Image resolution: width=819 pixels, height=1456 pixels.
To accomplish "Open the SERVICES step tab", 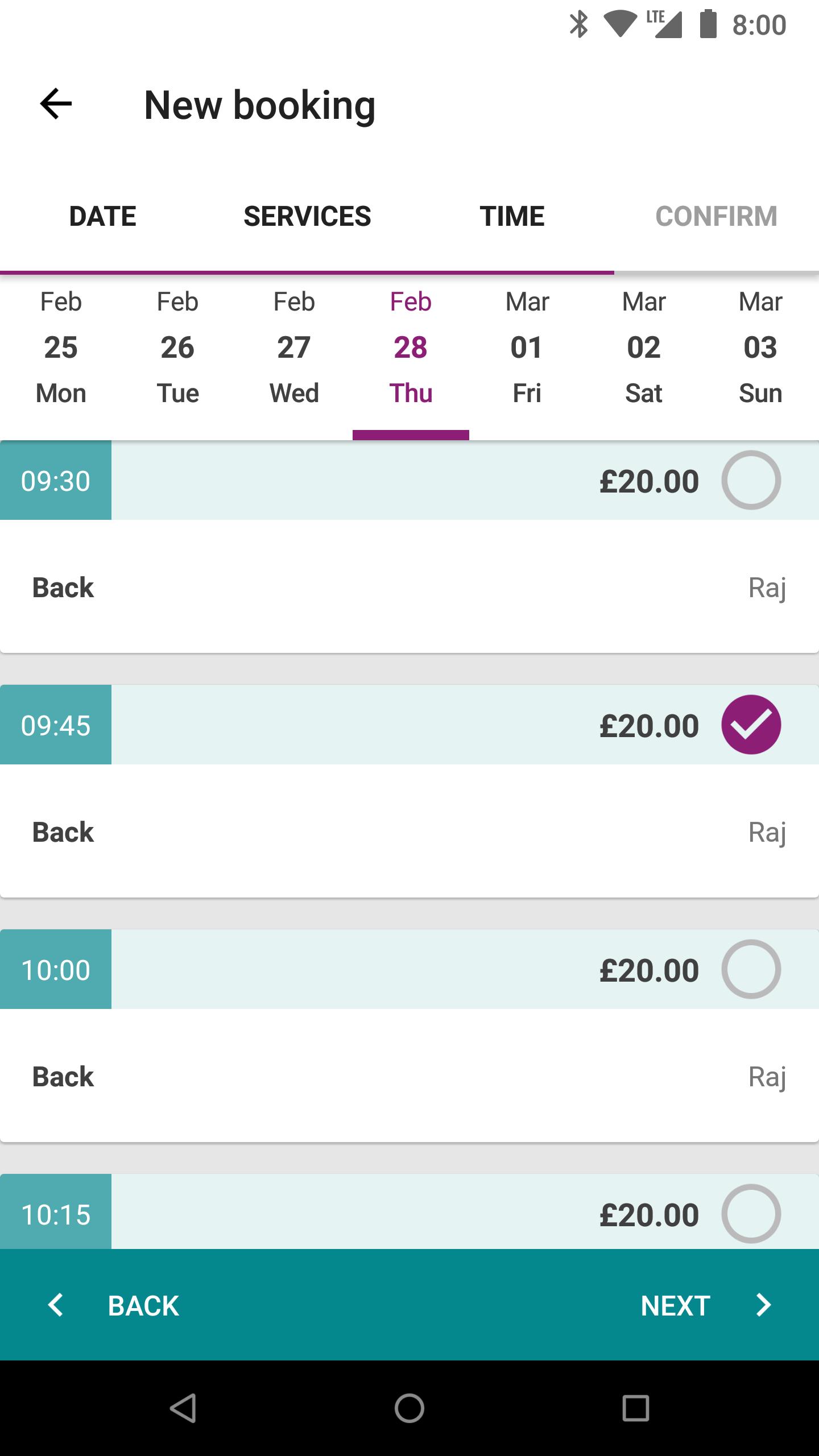I will (307, 216).
